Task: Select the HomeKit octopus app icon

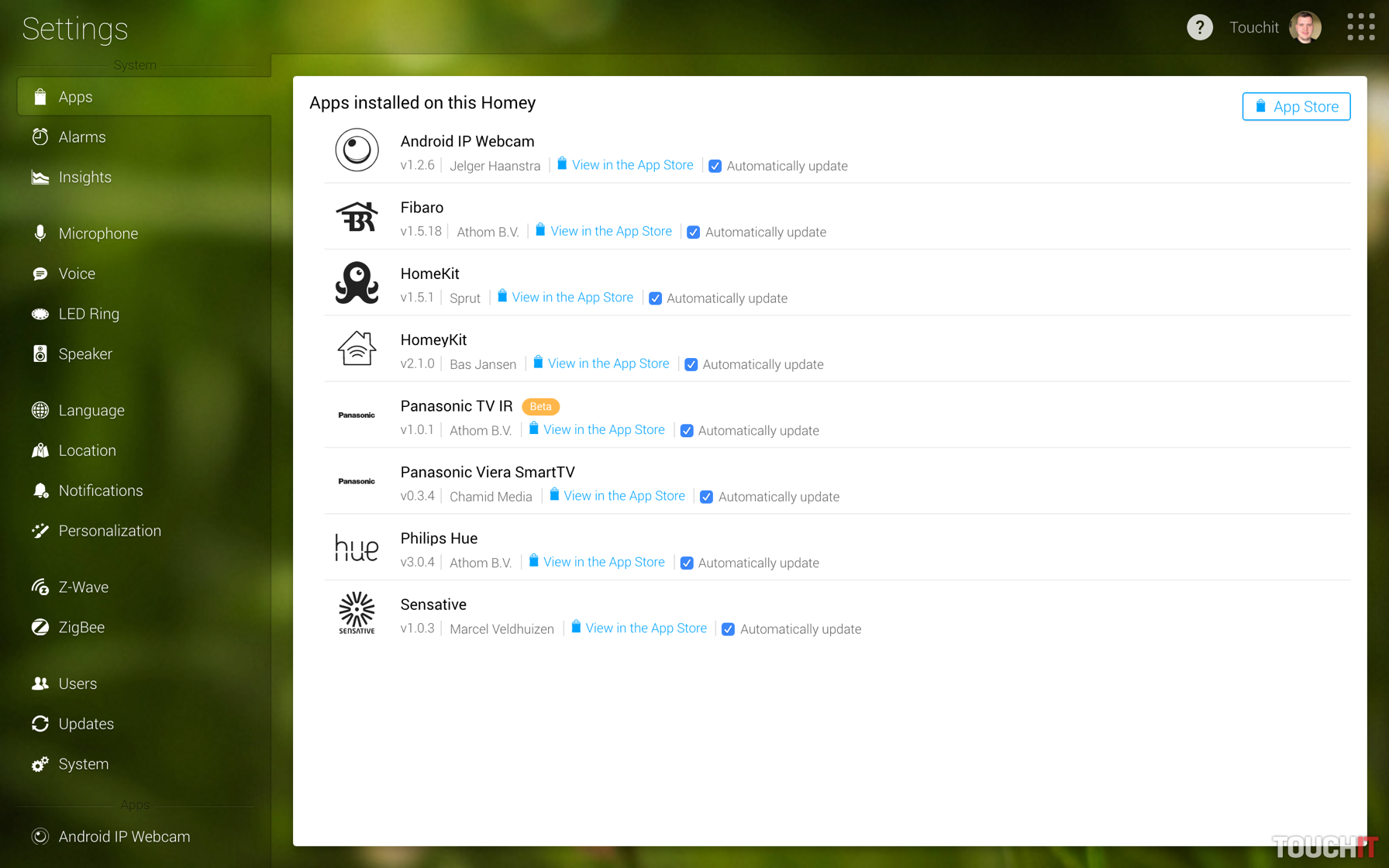Action: point(357,283)
